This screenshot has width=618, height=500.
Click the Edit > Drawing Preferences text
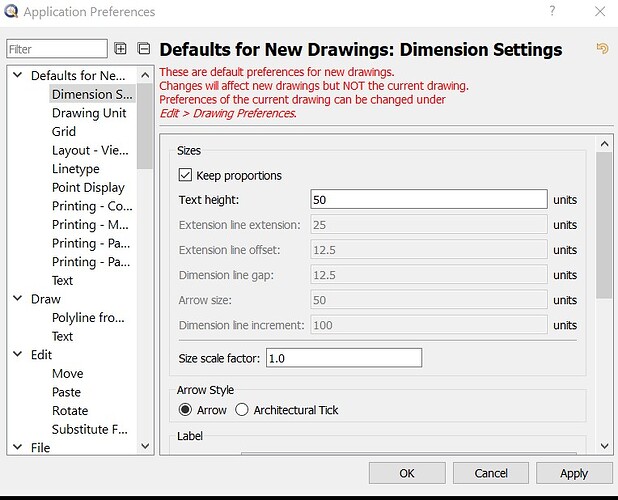point(228,113)
